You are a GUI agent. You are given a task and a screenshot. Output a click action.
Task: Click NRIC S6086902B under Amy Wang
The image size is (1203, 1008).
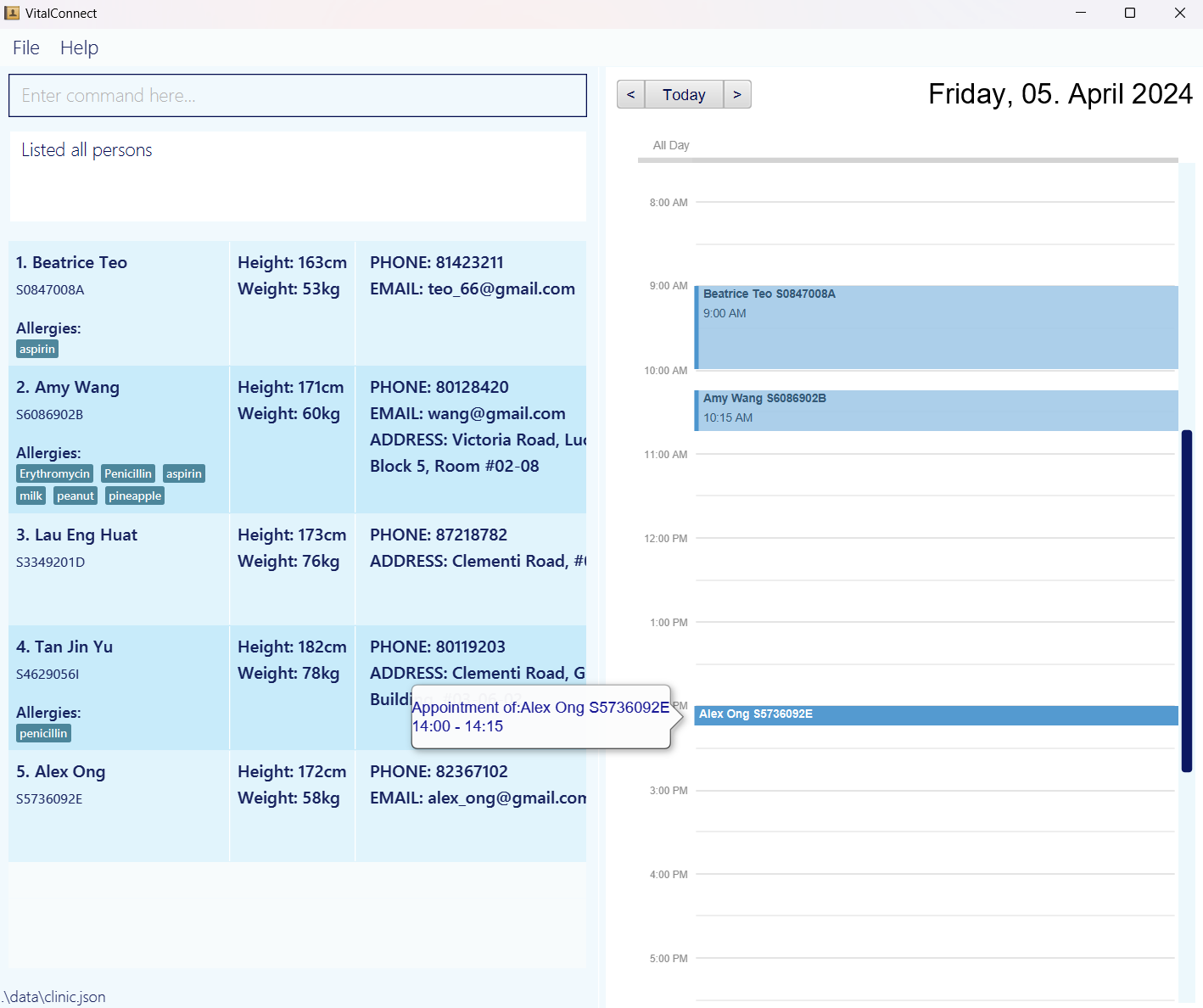(49, 415)
